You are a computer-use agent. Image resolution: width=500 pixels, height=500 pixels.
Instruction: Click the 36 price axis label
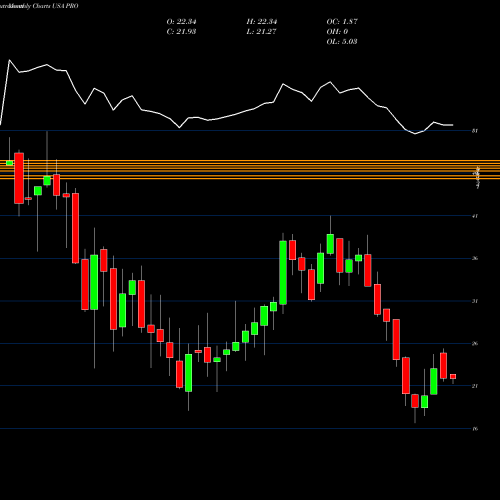475,258
